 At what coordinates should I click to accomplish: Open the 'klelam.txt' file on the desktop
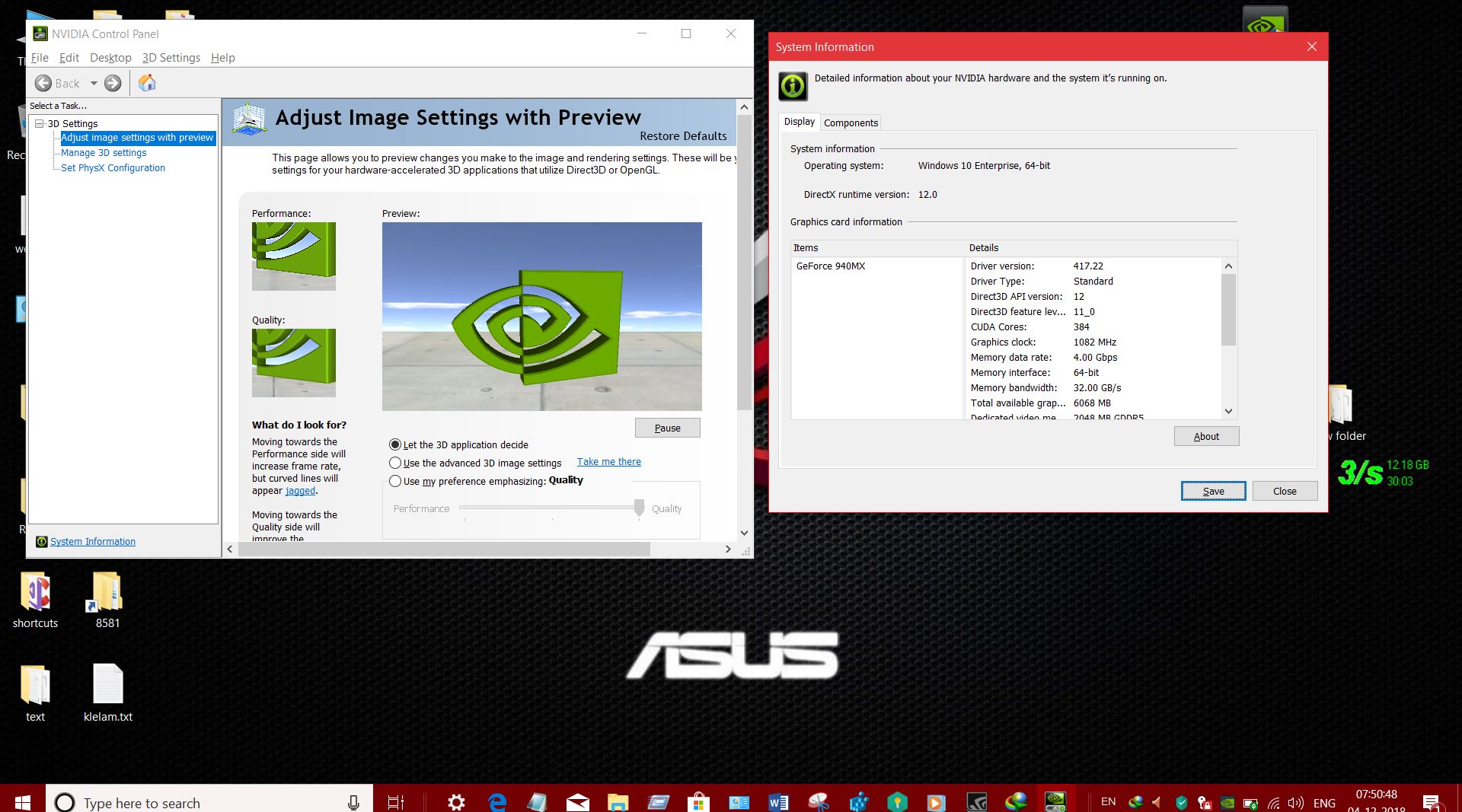[108, 693]
